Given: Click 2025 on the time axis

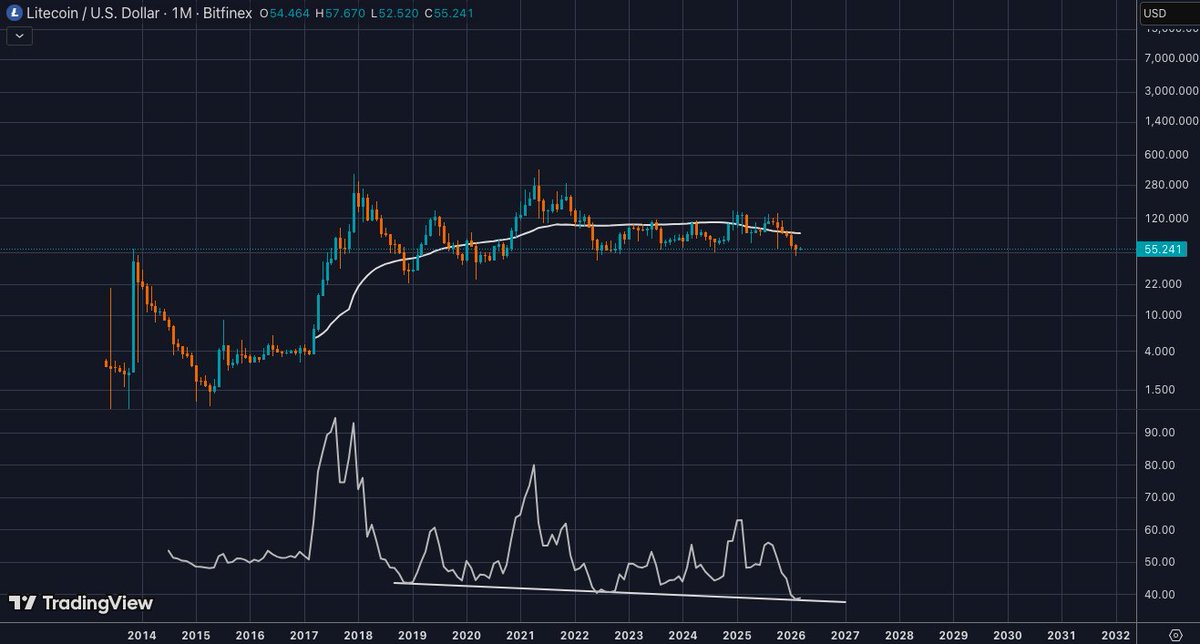Looking at the screenshot, I should tap(737, 635).
